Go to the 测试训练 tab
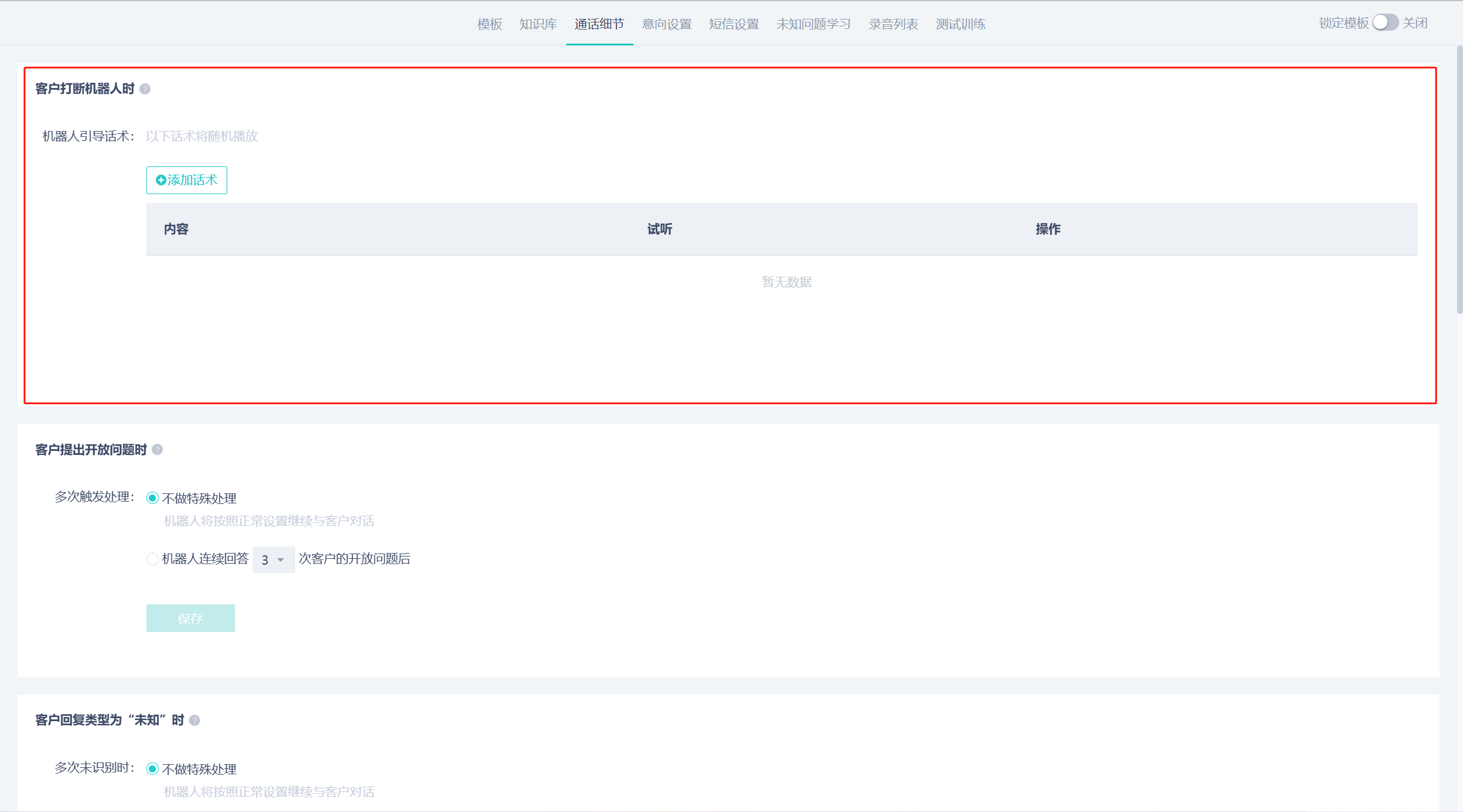Screen dimensions: 1463x812 click(961, 24)
